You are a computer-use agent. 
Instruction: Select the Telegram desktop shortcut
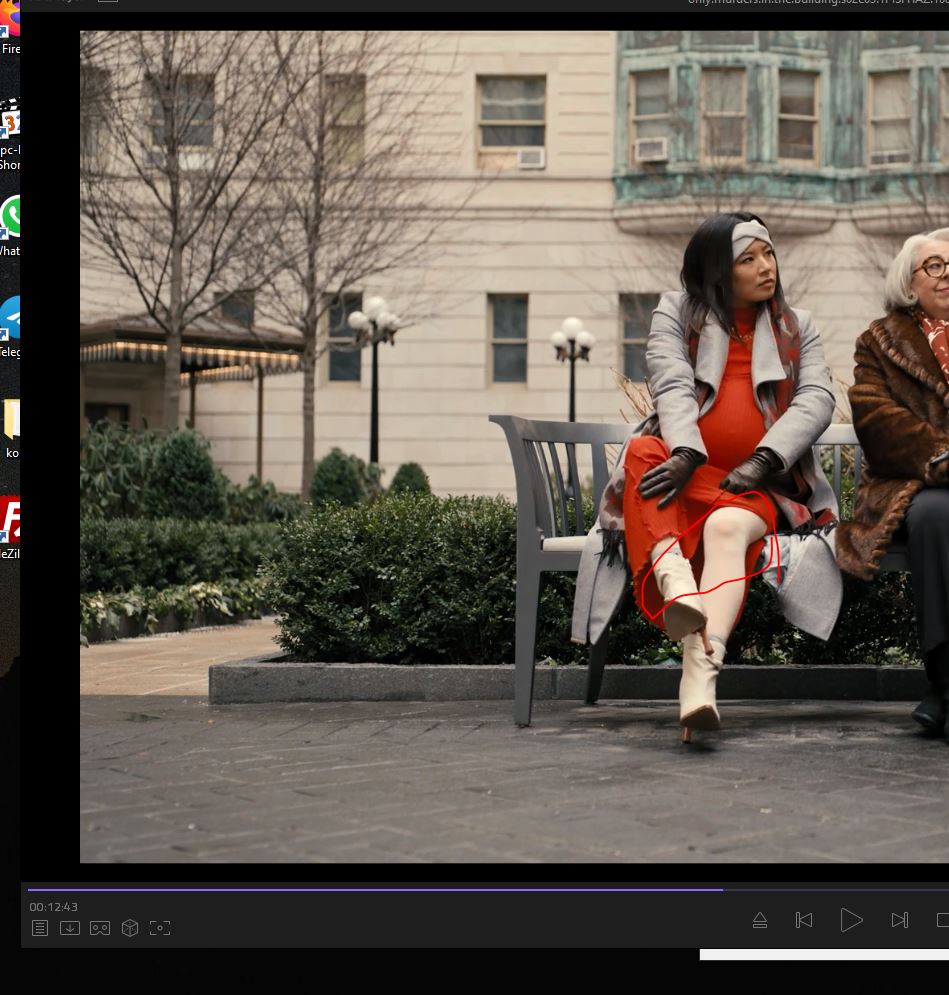coord(11,322)
